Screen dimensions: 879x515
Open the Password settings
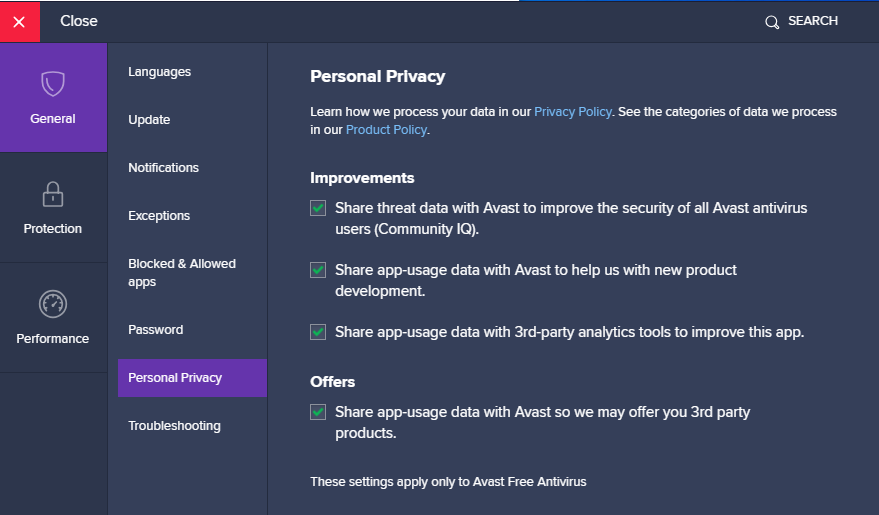(156, 330)
